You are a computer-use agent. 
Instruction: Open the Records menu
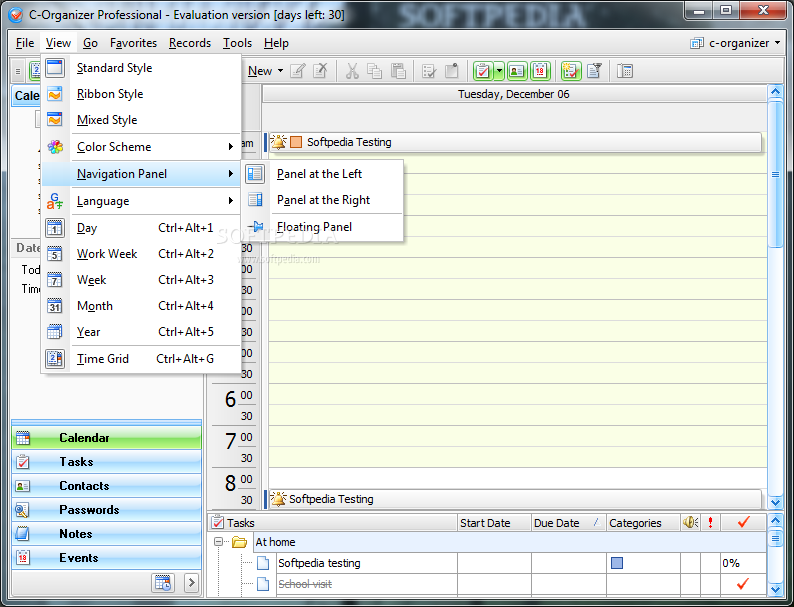[x=190, y=43]
